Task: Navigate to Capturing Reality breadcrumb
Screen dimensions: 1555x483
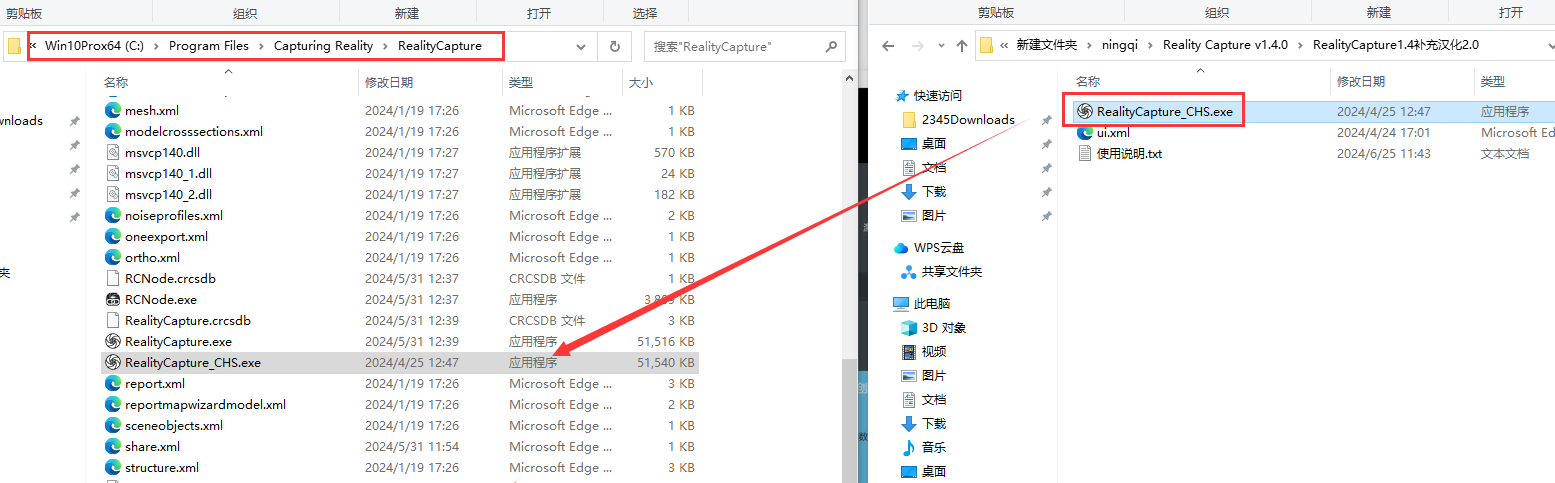Action: [323, 46]
